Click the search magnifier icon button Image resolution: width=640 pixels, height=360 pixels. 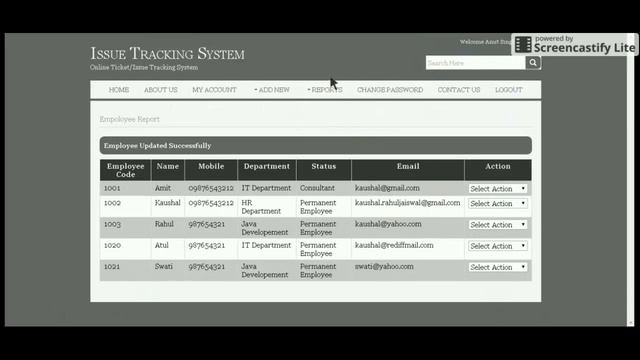point(533,62)
